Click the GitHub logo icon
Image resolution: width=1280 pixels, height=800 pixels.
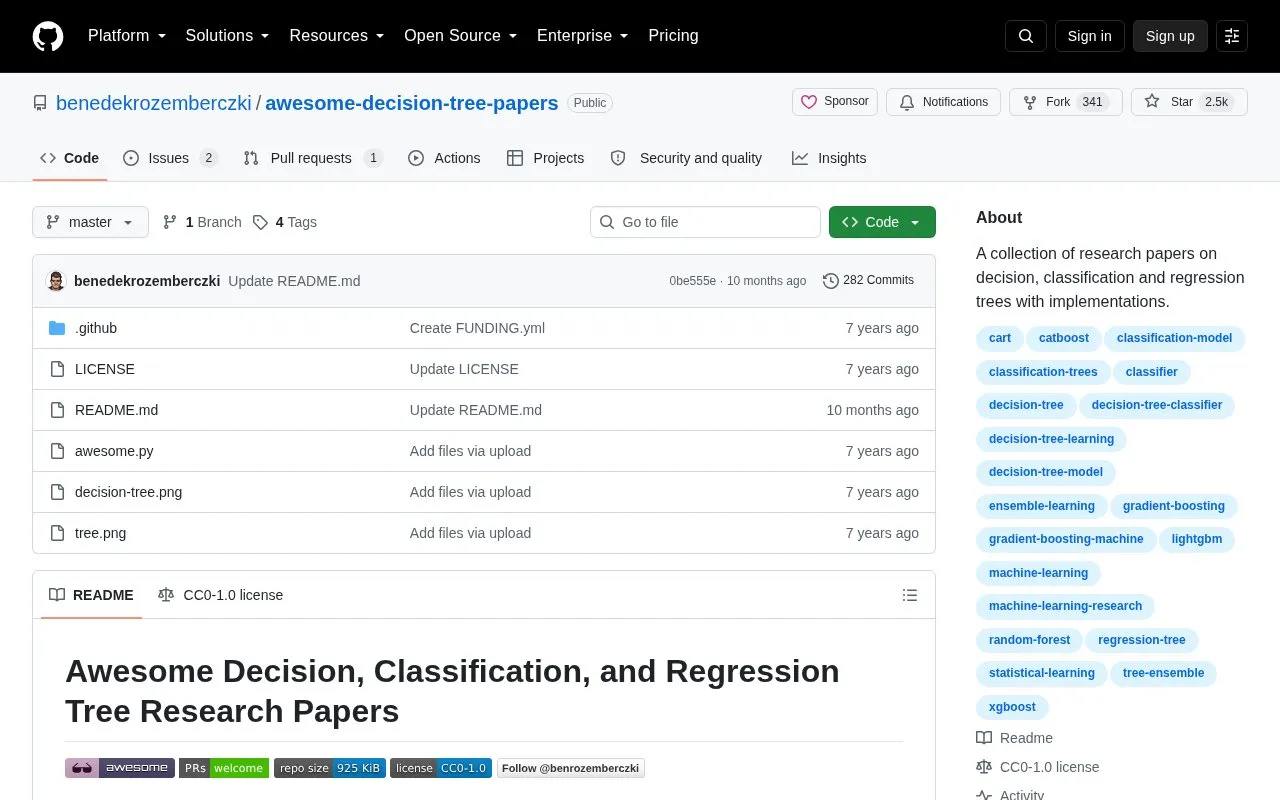[48, 36]
